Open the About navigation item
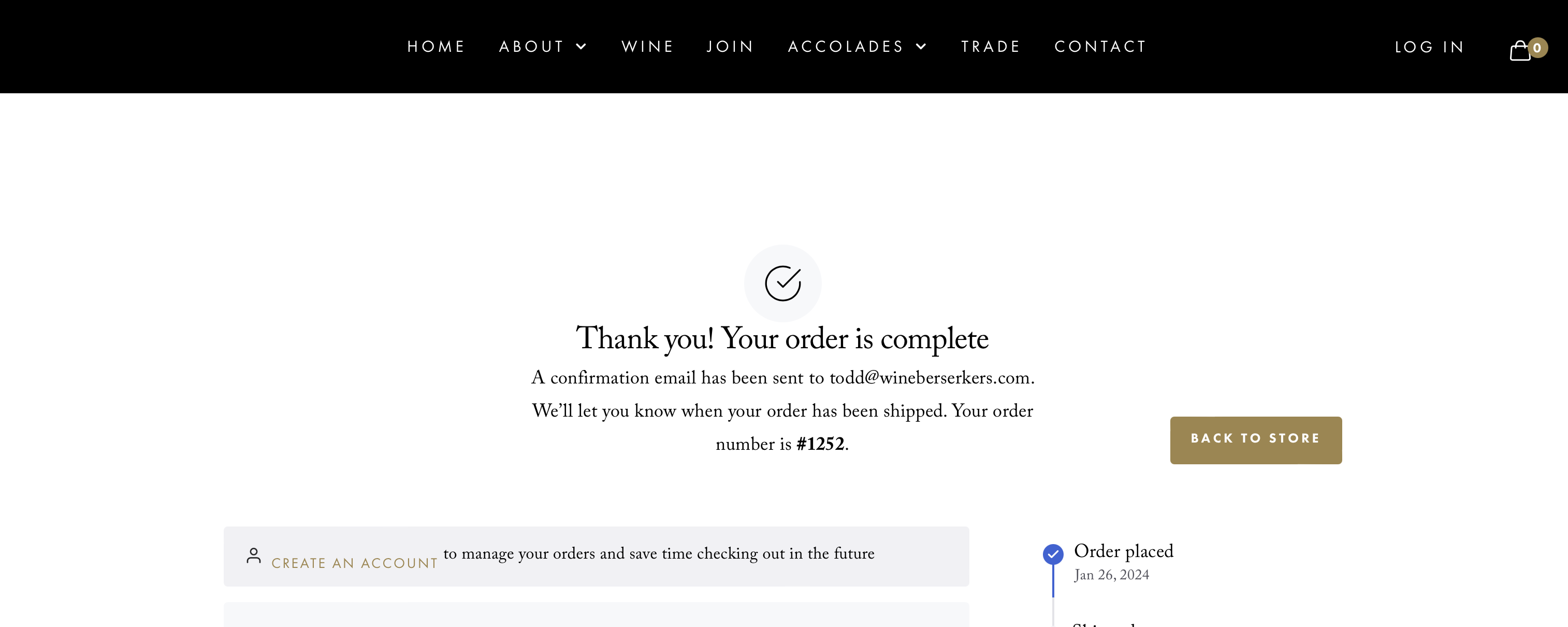 tap(531, 46)
